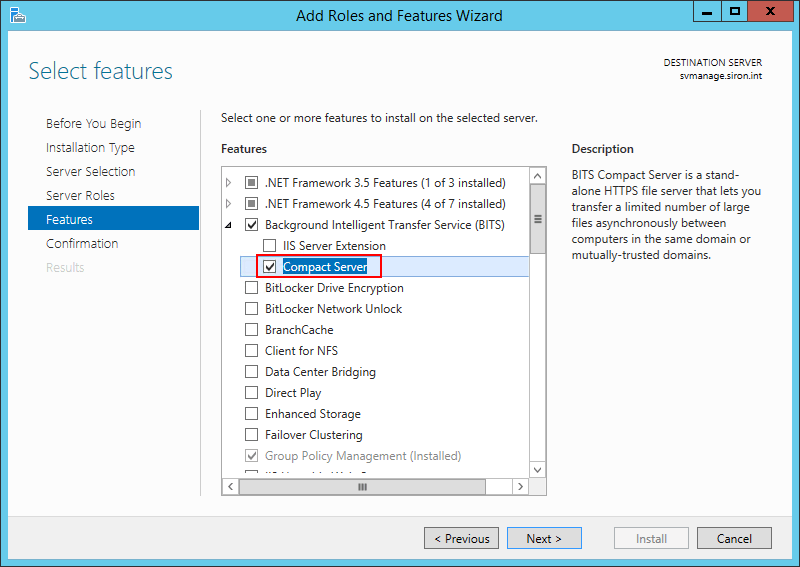Screen dimensions: 800x567
Task: Open the Confirmation step in sidebar
Action: click(x=82, y=243)
